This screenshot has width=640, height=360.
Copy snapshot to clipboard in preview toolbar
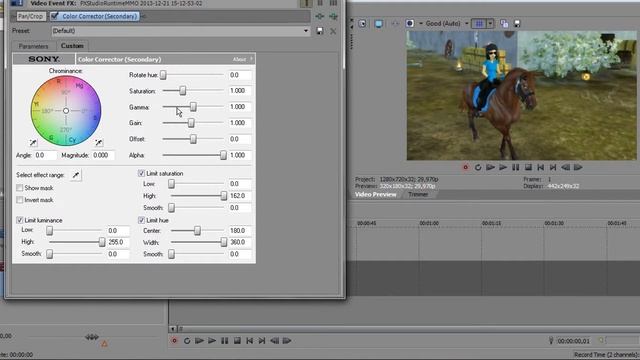tap(504, 24)
